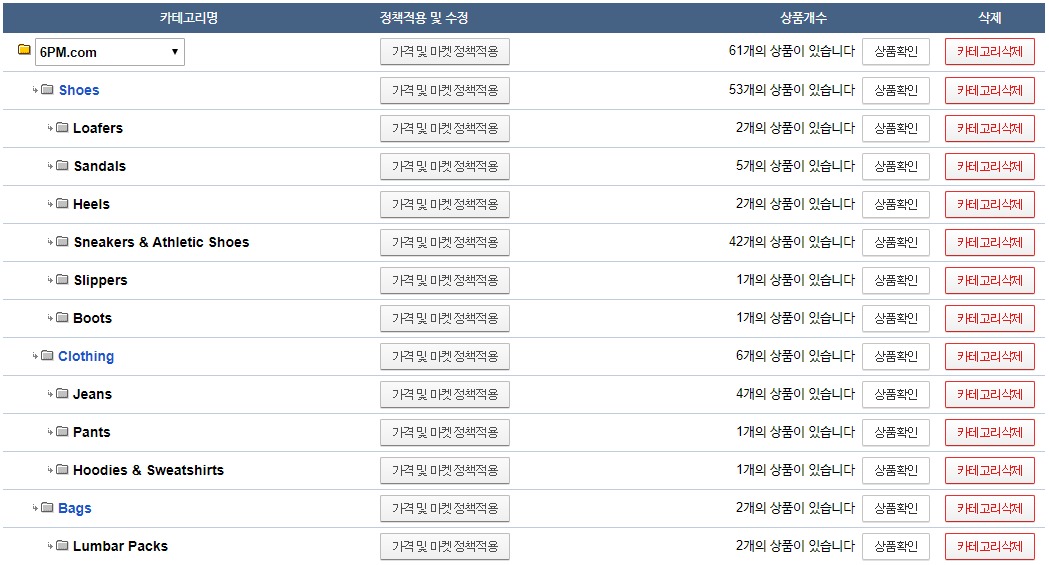Click 카테고리삭제 for the 6PM.com row

(x=989, y=51)
